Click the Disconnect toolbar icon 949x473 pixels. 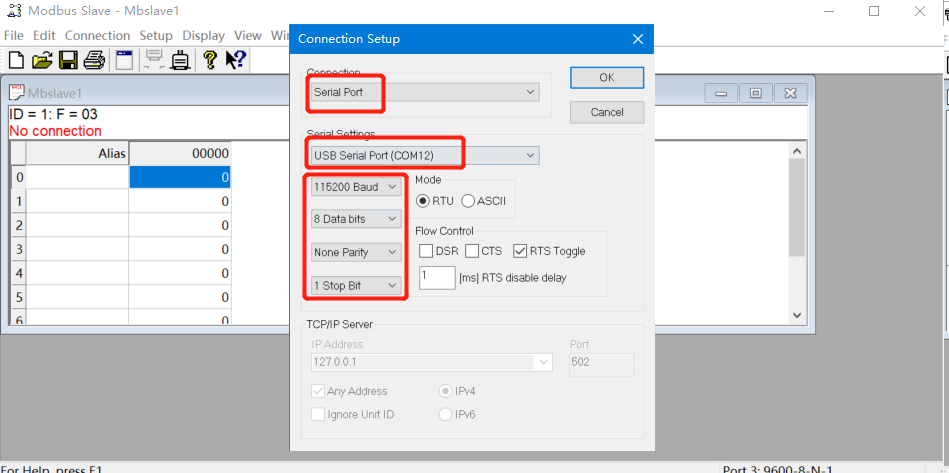tap(181, 61)
